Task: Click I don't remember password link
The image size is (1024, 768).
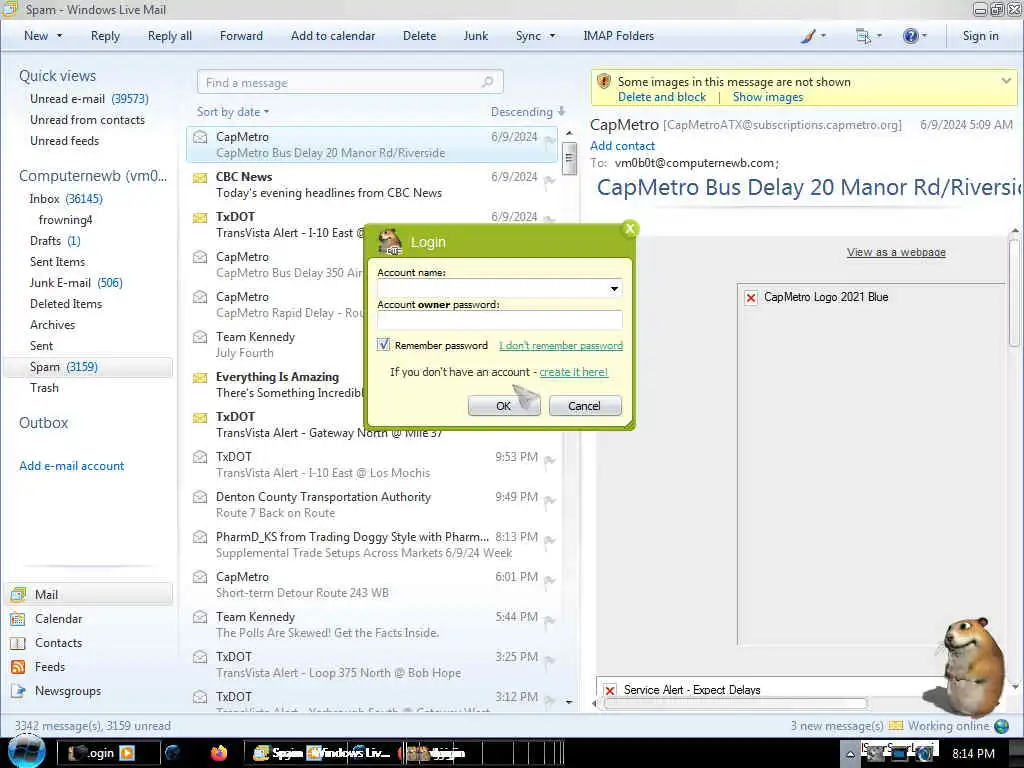Action: (561, 345)
